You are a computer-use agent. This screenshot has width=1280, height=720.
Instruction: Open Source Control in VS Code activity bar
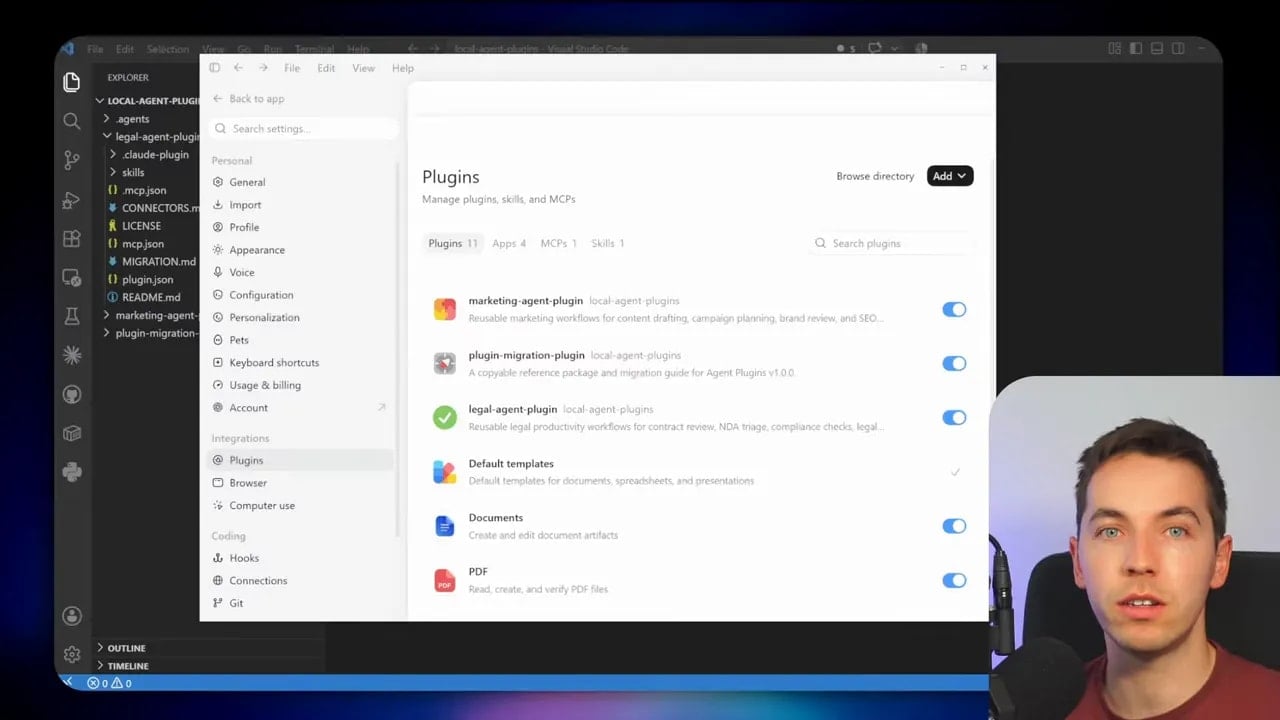click(x=71, y=160)
